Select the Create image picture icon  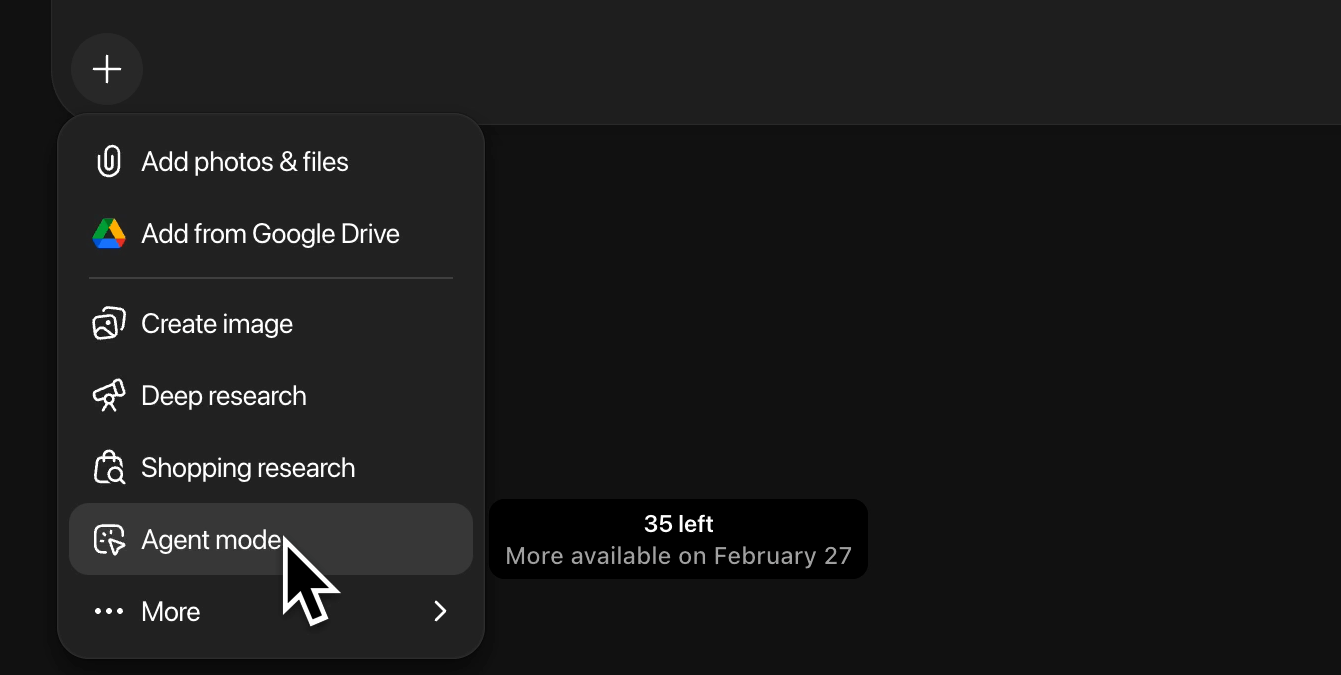(108, 323)
